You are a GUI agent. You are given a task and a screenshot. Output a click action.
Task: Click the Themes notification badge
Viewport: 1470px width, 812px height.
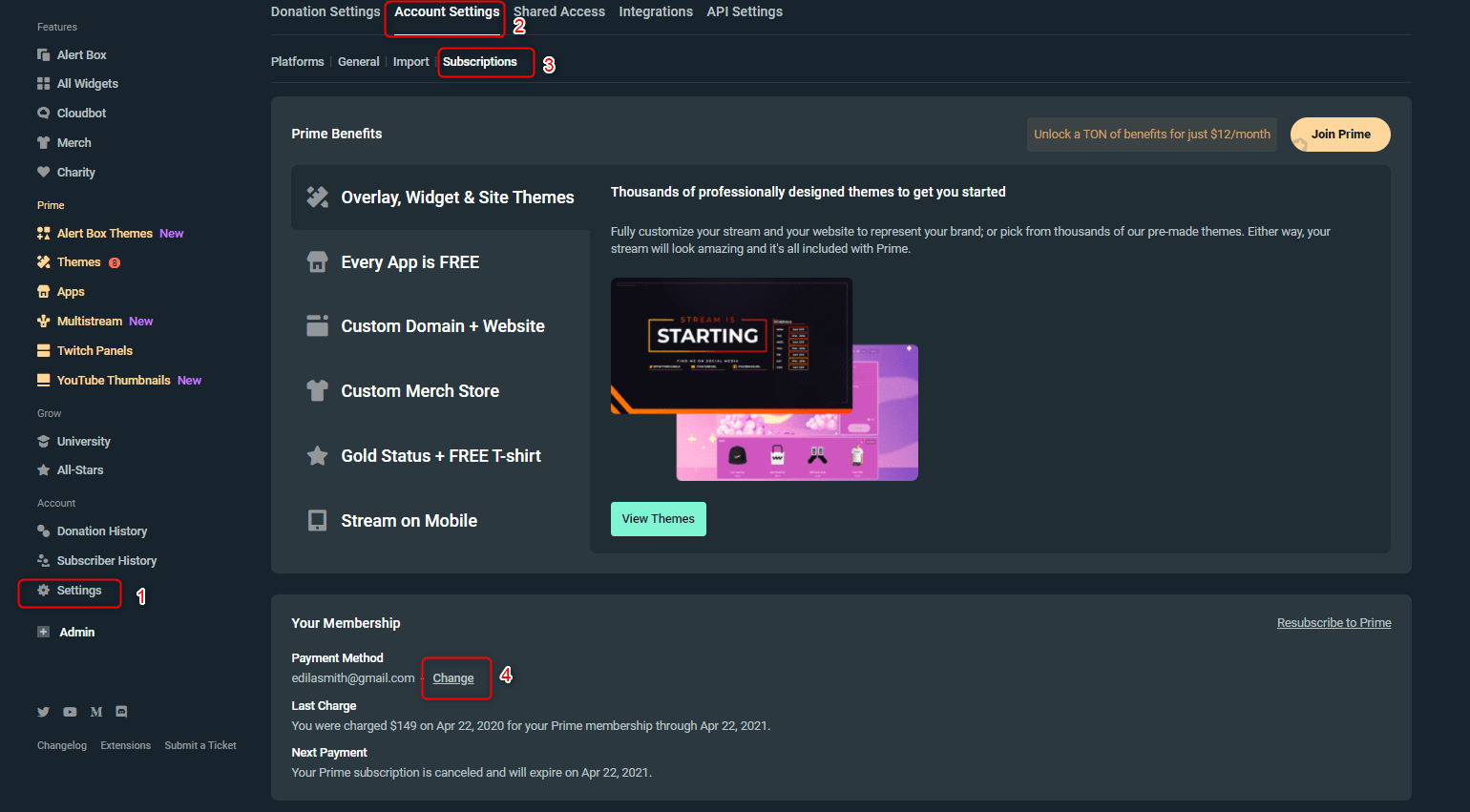115,262
